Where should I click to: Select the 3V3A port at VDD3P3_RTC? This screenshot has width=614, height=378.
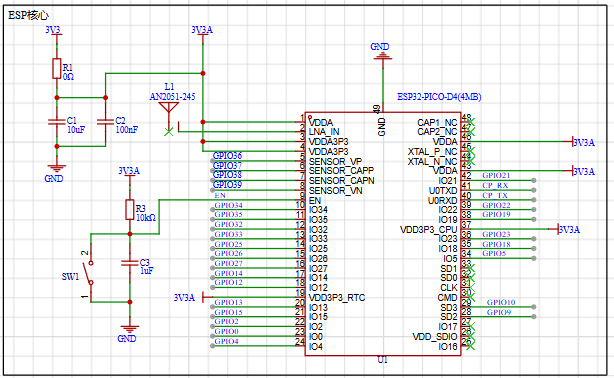184,298
